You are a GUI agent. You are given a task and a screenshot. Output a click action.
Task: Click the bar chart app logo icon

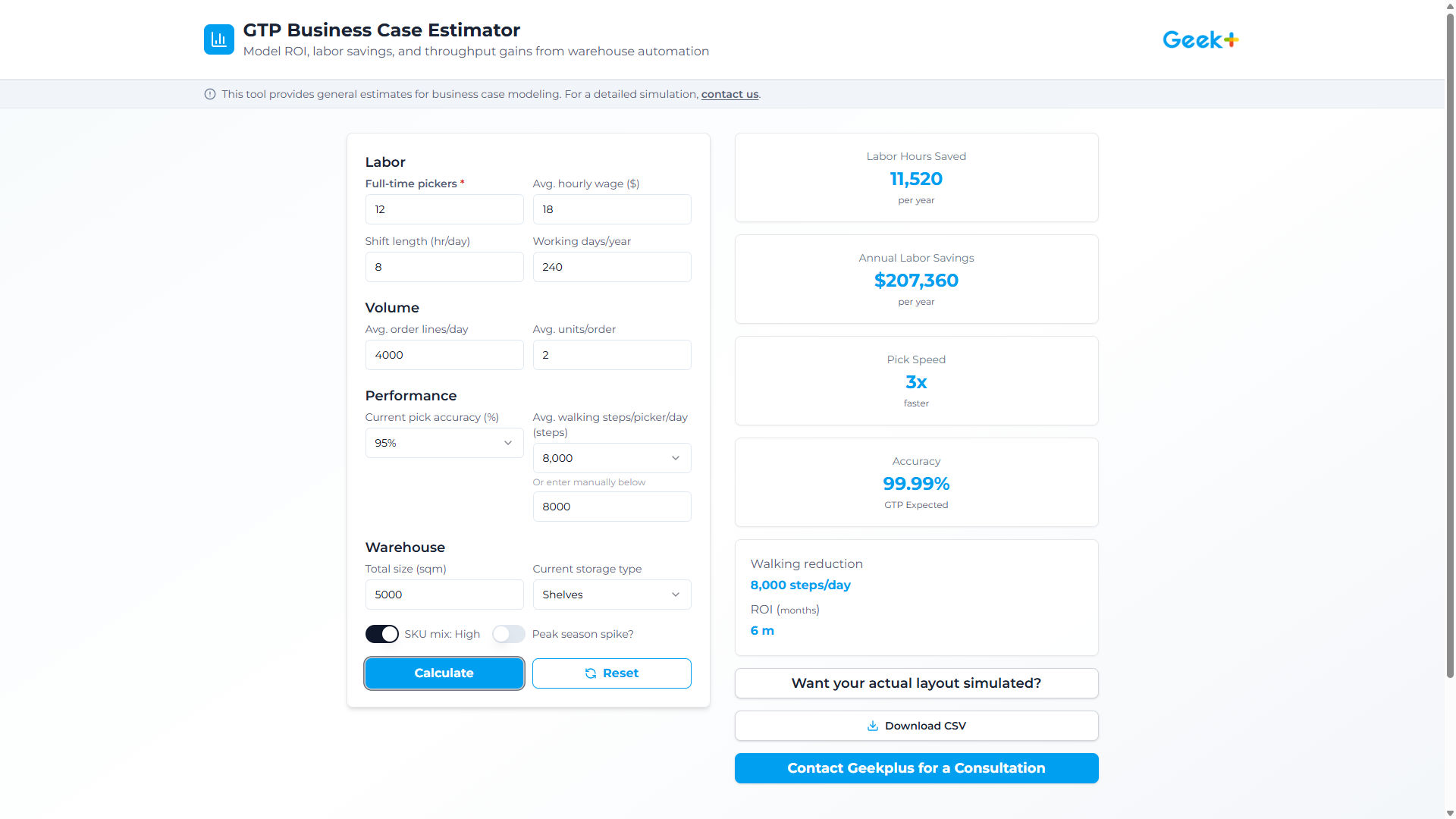click(219, 39)
